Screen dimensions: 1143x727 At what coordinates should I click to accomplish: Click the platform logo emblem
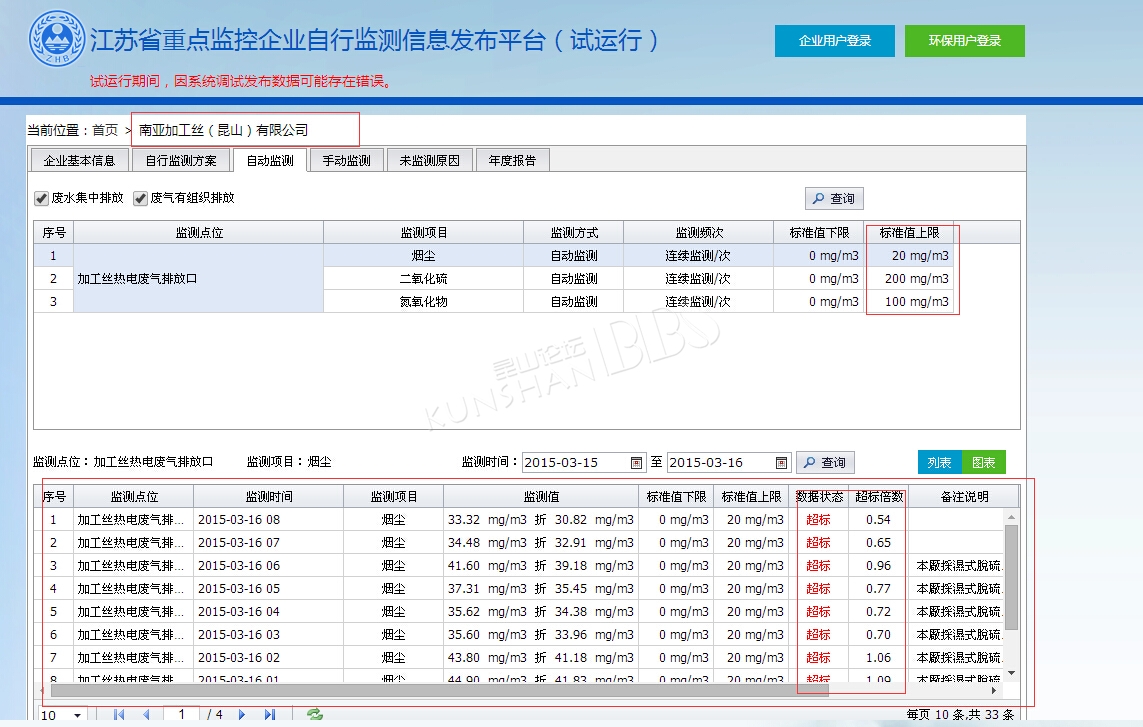[x=56, y=41]
